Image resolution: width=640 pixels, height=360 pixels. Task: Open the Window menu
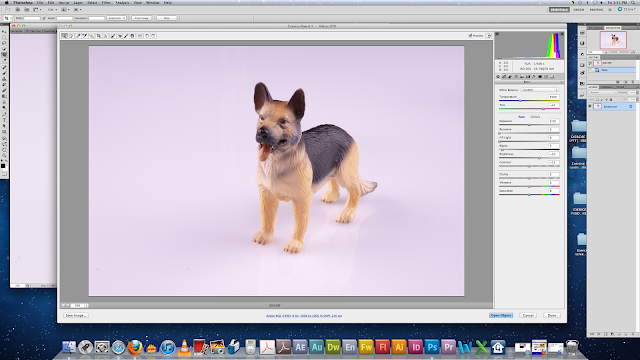[153, 2]
